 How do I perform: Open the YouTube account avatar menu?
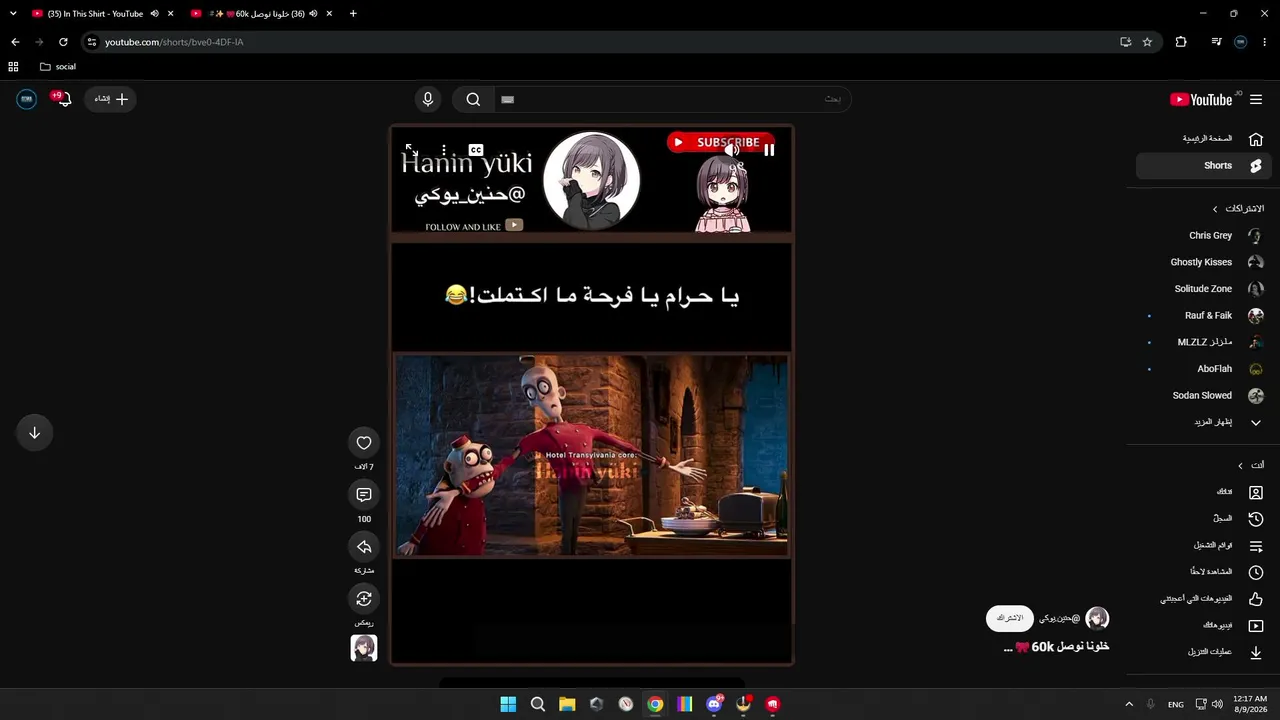pos(27,99)
